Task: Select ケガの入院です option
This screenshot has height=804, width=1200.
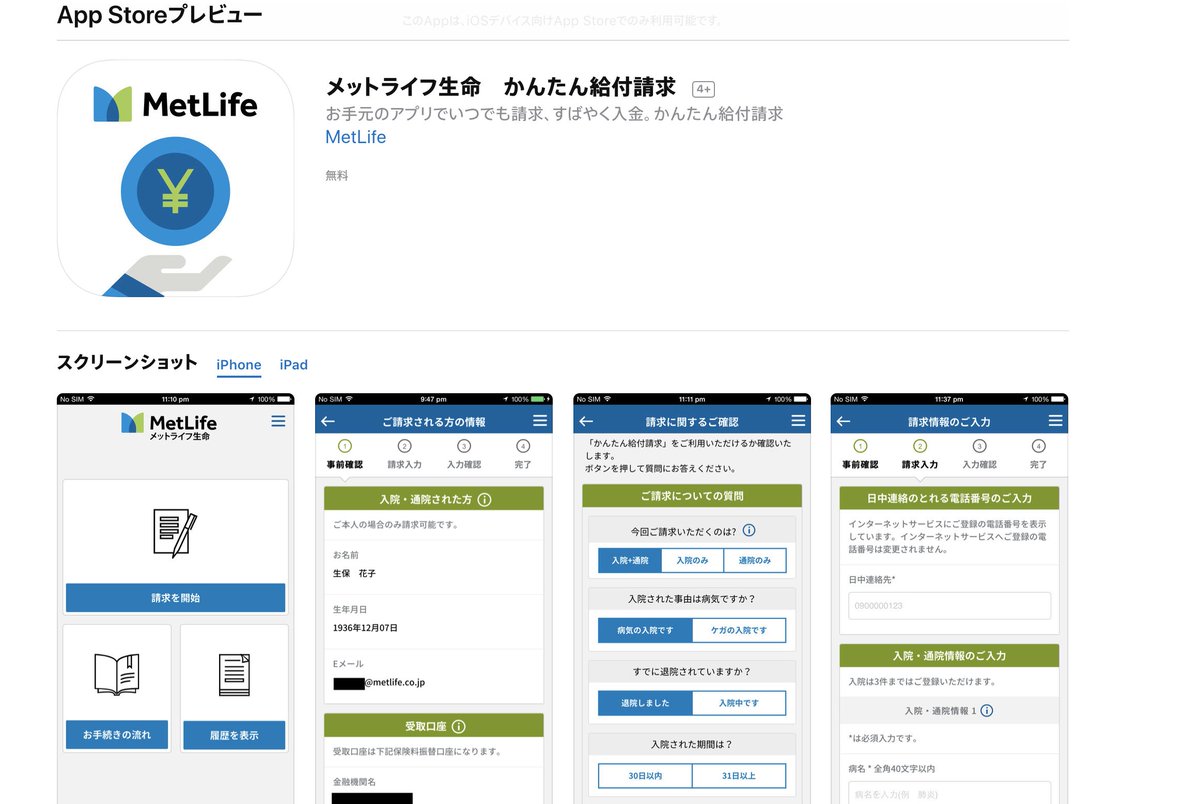Action: (x=739, y=630)
